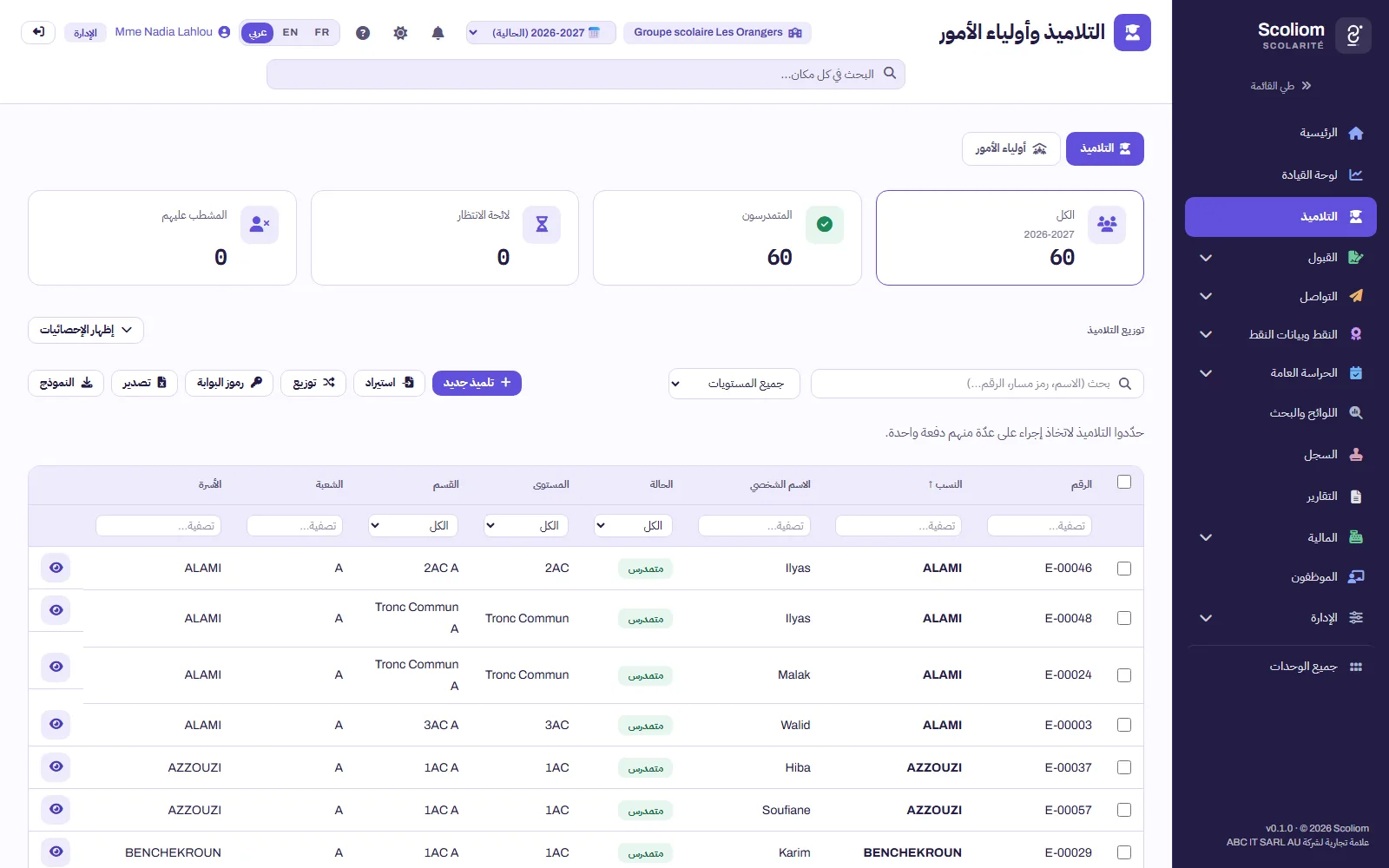Open regulations and research (اللوائح والبحث)

1280,413
